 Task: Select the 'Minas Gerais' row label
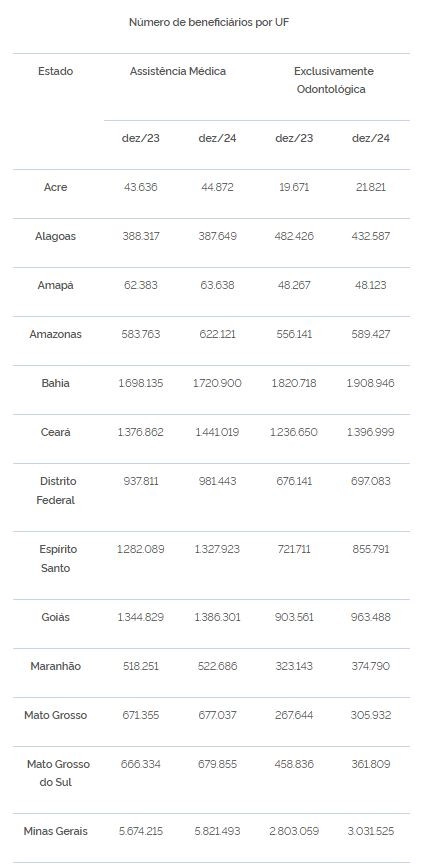tap(56, 831)
